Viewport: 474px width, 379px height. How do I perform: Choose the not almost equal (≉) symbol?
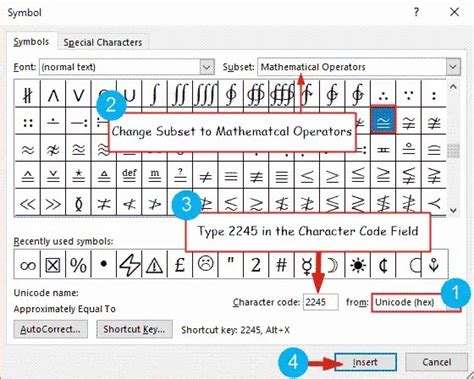tap(53, 149)
